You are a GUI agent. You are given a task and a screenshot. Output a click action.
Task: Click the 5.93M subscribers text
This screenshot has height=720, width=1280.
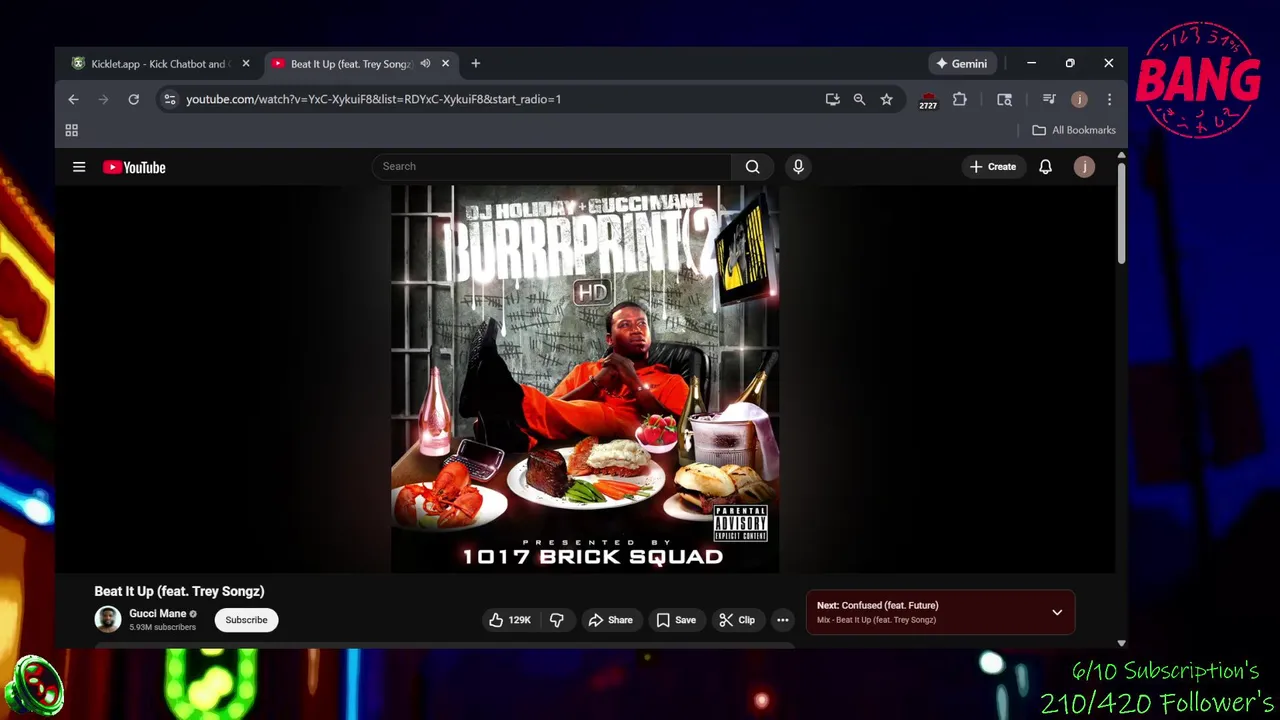(x=162, y=628)
